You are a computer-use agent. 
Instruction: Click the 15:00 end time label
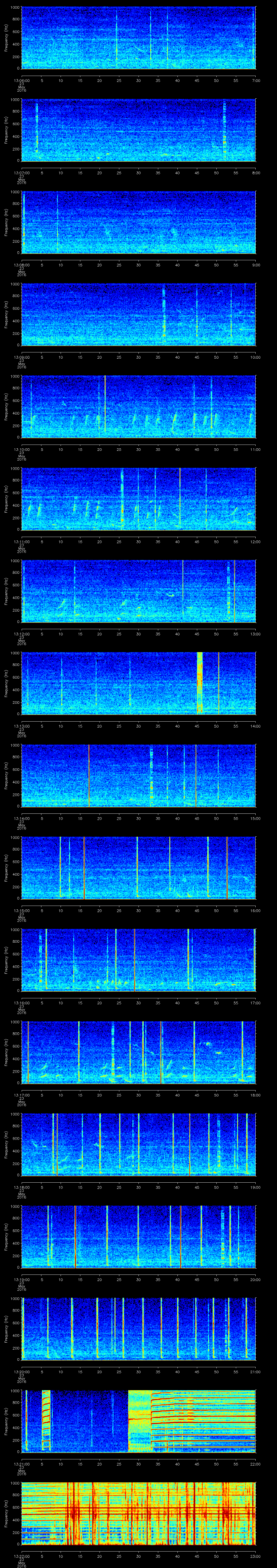pyautogui.click(x=255, y=818)
